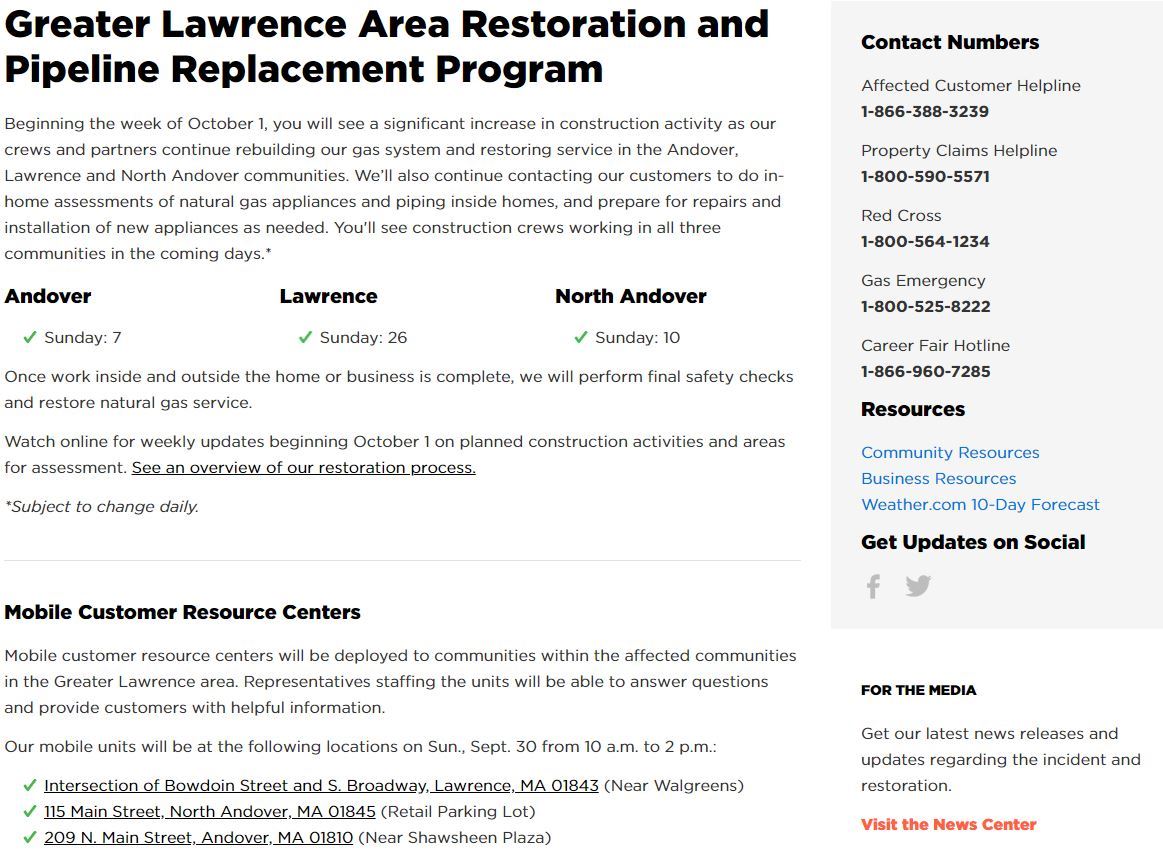Click Career Fair Hotline number 1-866-960-7285
1163x862 pixels.
click(925, 372)
